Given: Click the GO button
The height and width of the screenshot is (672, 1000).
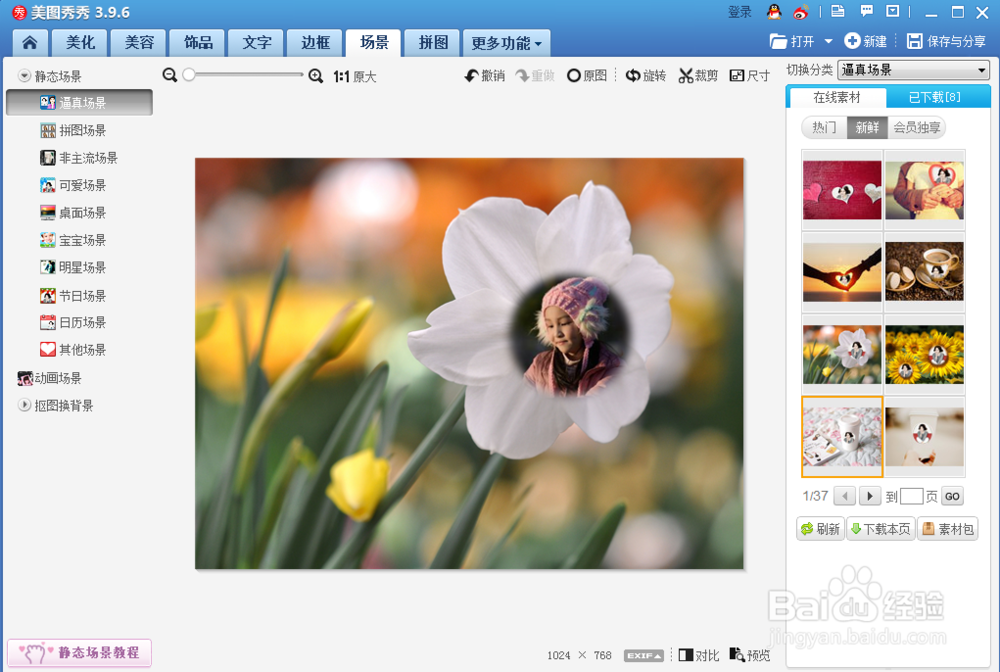Looking at the screenshot, I should coord(952,496).
